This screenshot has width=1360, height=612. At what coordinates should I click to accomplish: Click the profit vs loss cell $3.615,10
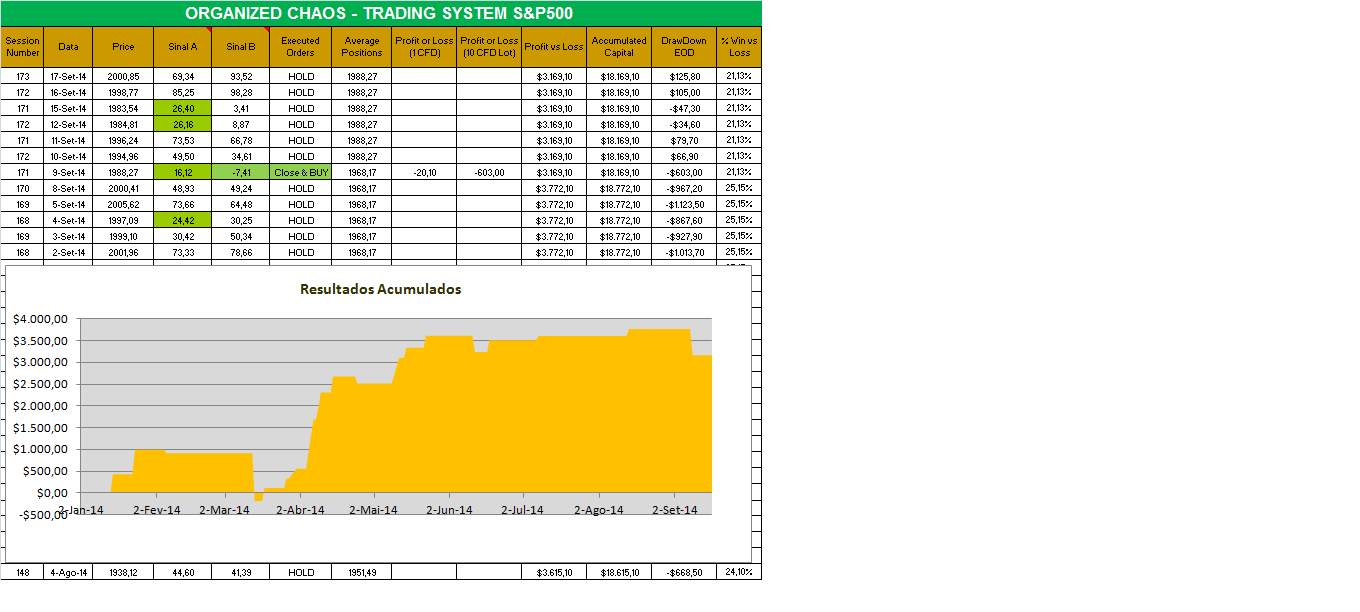(x=554, y=572)
